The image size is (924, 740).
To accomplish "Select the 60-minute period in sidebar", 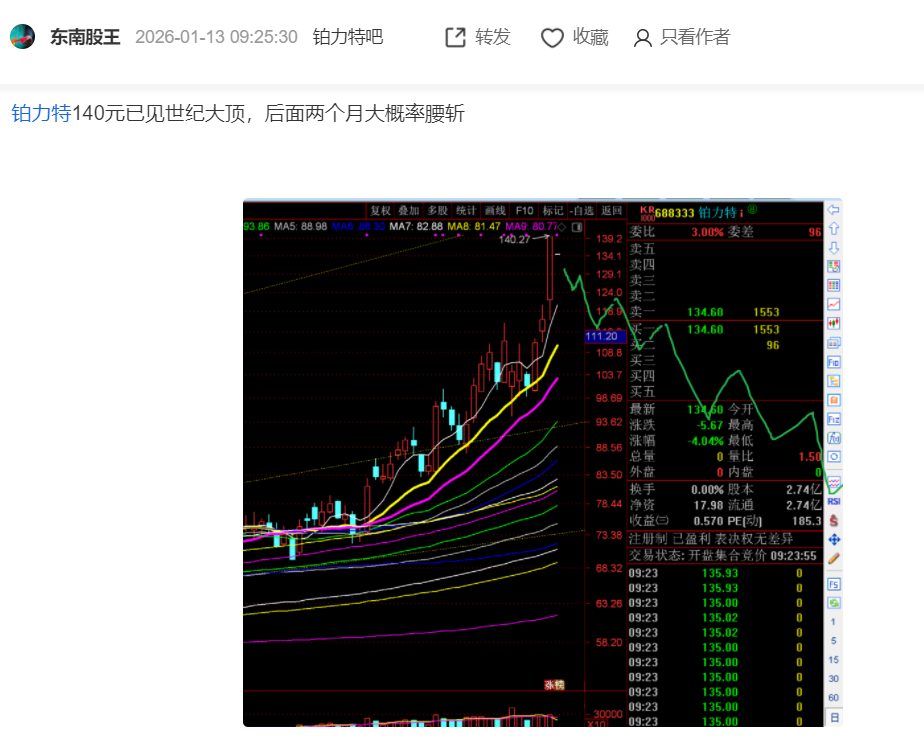I will [833, 698].
